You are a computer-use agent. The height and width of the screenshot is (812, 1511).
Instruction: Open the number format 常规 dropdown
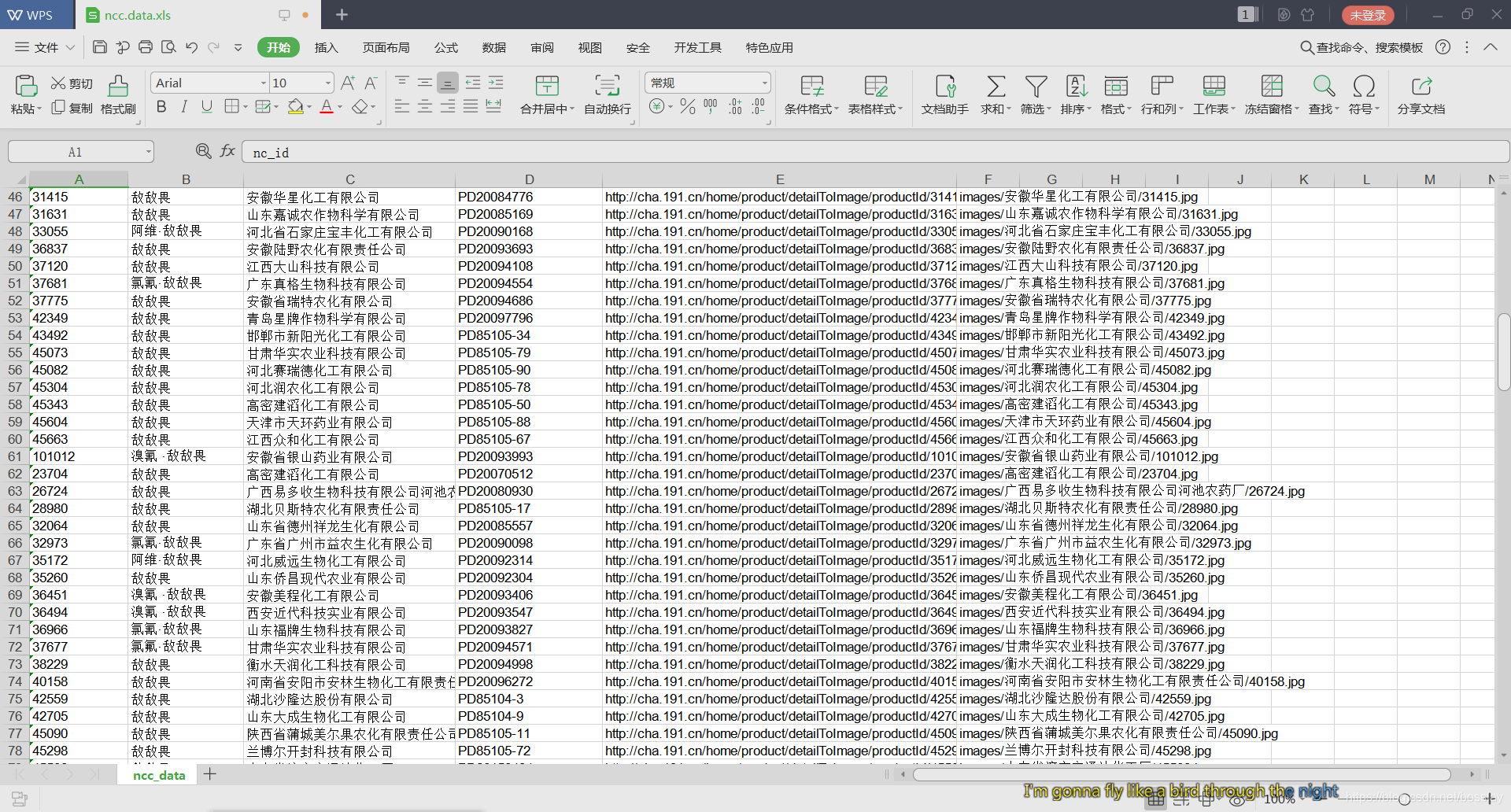pos(764,83)
